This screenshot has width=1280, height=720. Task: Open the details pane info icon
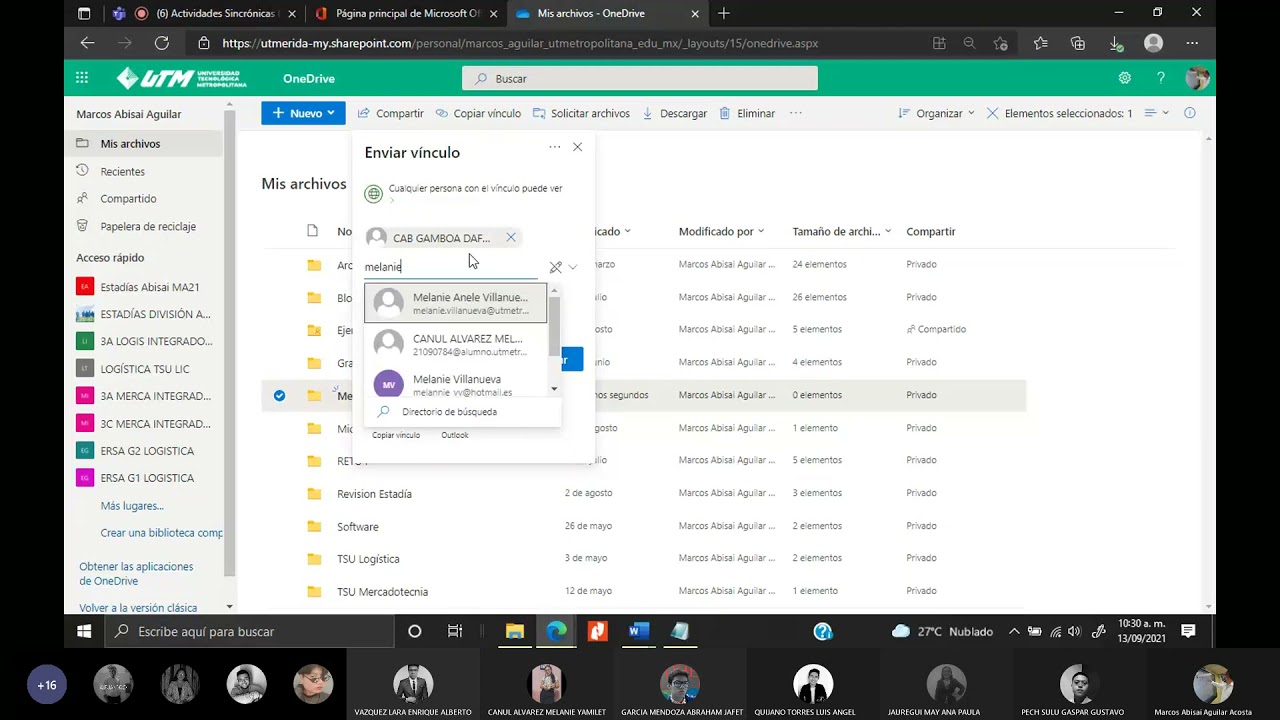pyautogui.click(x=1190, y=113)
